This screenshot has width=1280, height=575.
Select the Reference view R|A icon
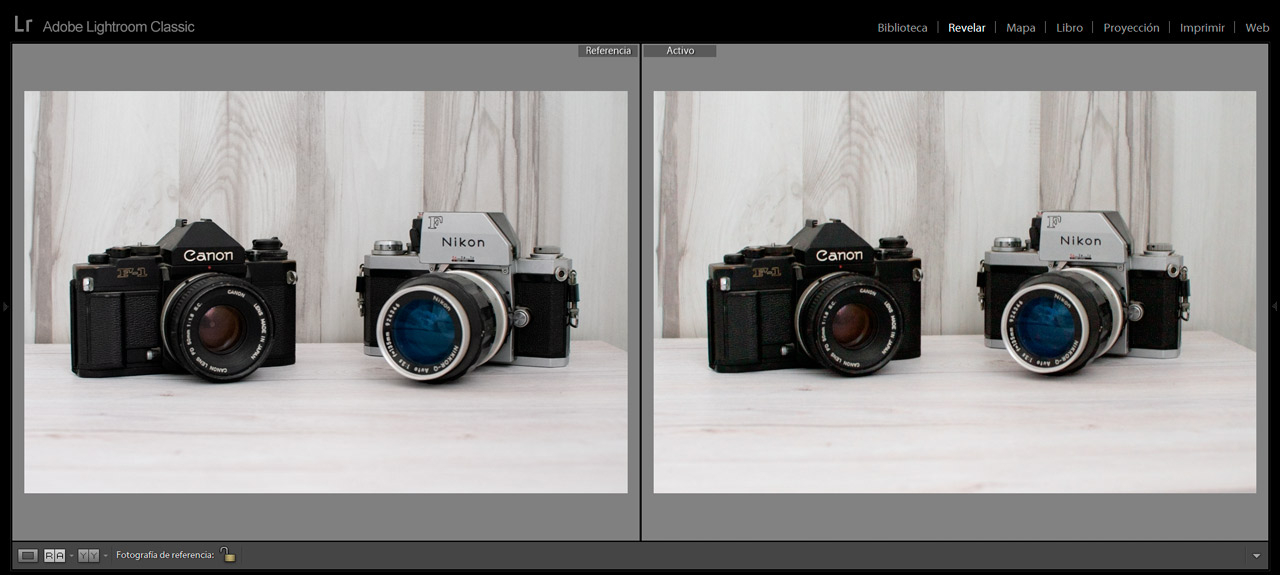coord(54,555)
